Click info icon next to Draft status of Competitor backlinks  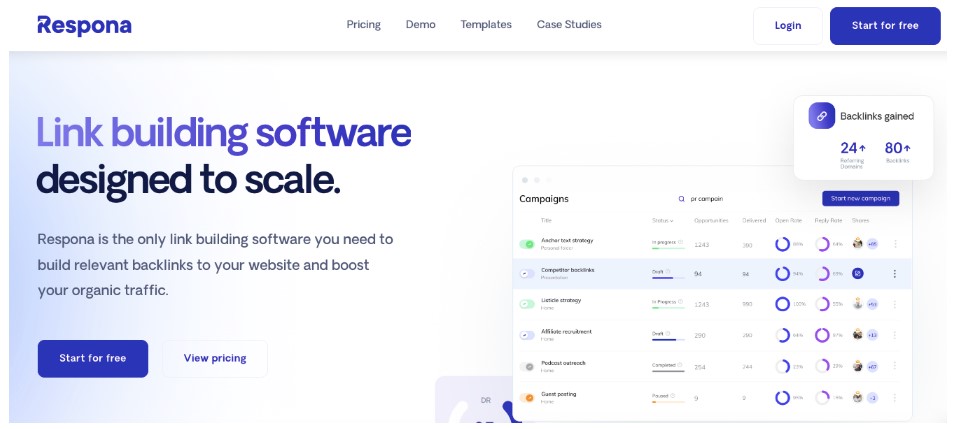668,272
